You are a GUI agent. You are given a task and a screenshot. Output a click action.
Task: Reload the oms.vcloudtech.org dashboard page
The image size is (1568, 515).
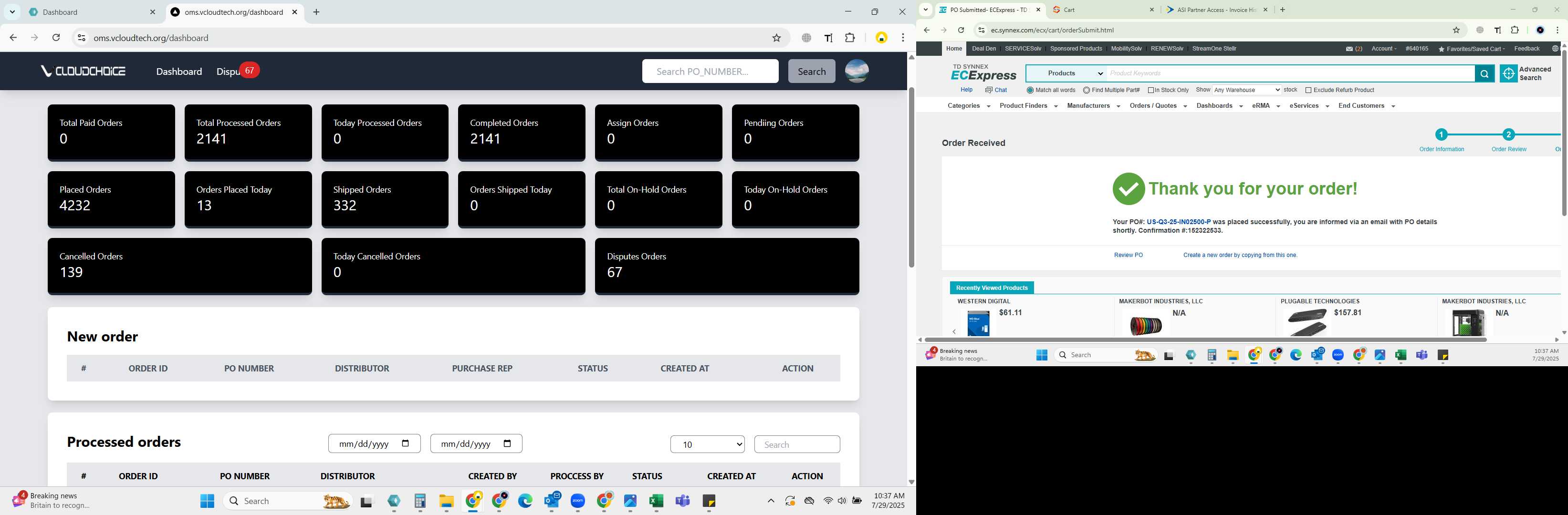[x=56, y=38]
